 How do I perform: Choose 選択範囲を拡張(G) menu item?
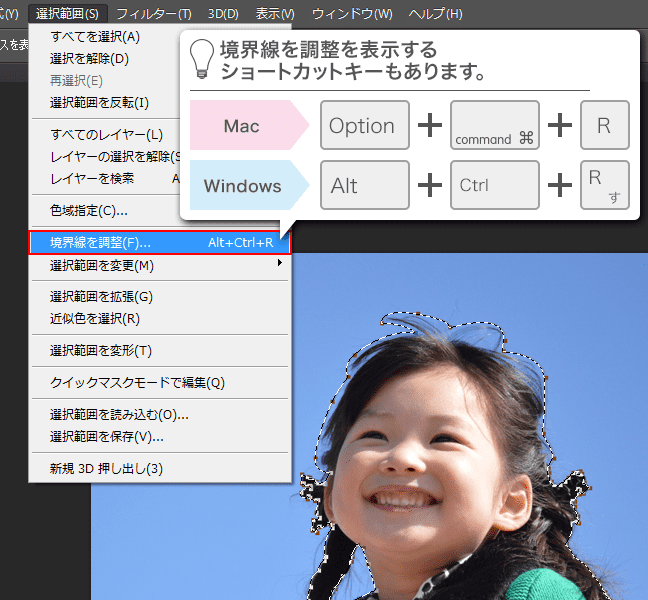click(x=101, y=297)
